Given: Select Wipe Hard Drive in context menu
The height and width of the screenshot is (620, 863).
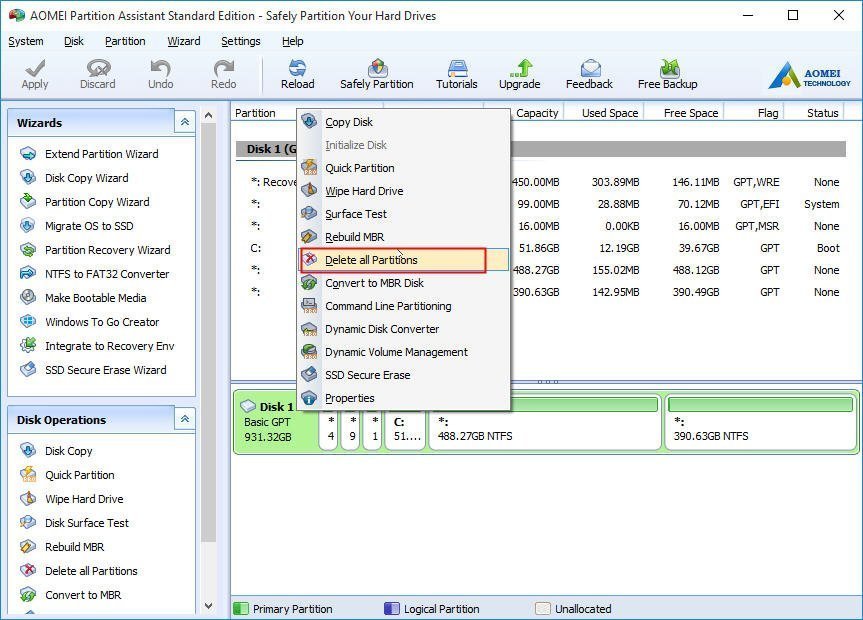Looking at the screenshot, I should 403,191.
